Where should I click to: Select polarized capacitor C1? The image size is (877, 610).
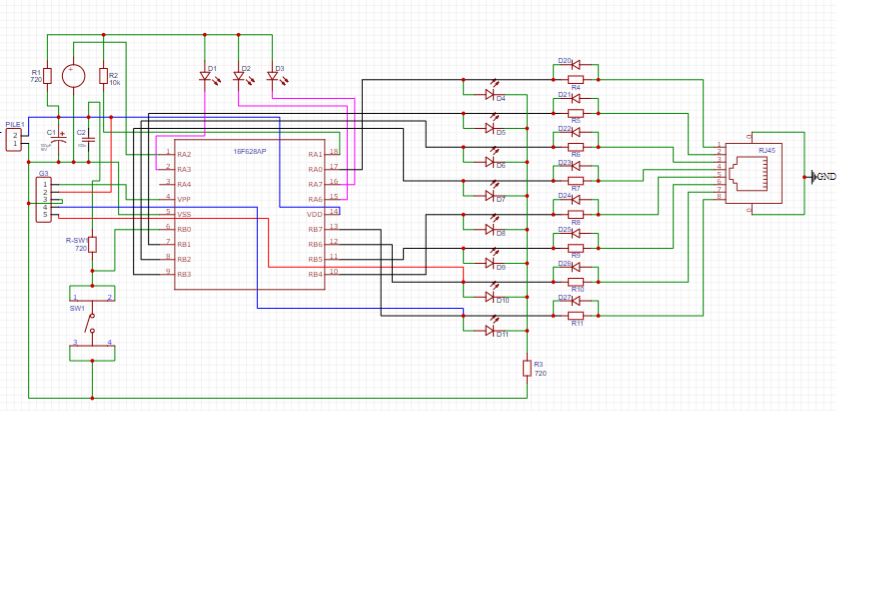tap(58, 140)
